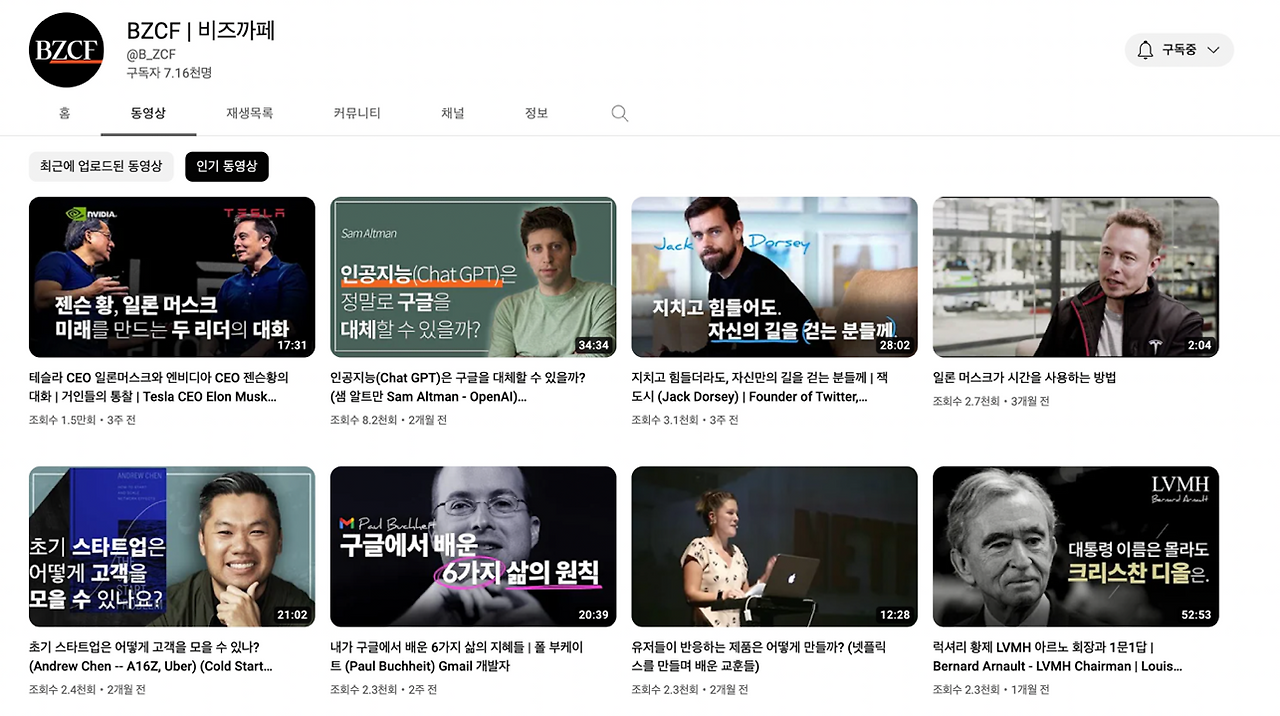Select the 인기 동영상 filter chip

[x=227, y=166]
